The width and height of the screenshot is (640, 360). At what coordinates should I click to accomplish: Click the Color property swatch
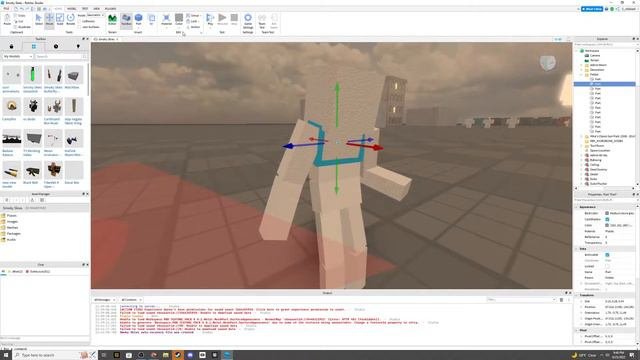[x=607, y=225]
